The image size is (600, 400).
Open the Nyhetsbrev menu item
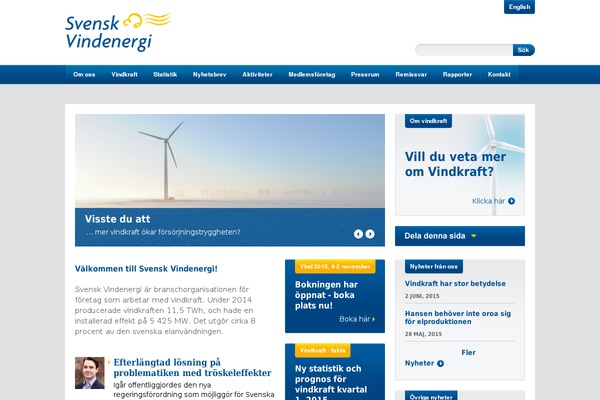(209, 75)
